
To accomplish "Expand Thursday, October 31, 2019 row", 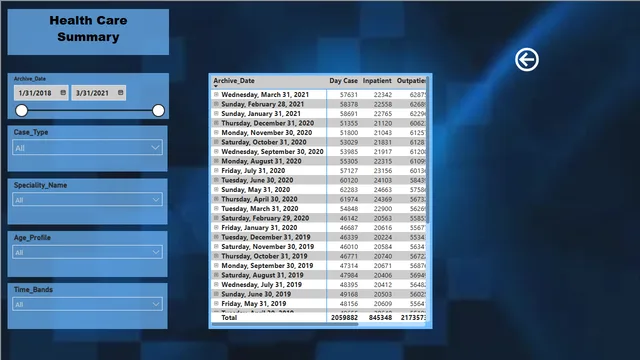I will tap(216, 256).
